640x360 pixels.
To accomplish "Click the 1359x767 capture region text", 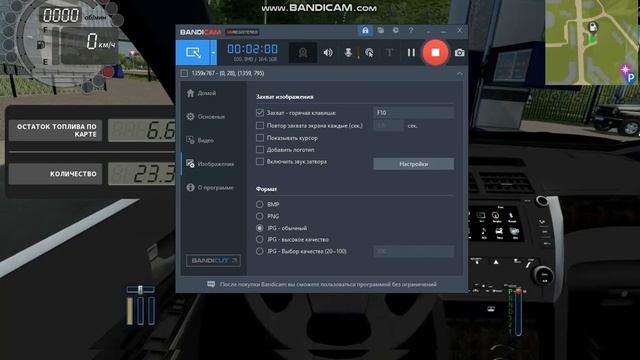I will pyautogui.click(x=228, y=73).
